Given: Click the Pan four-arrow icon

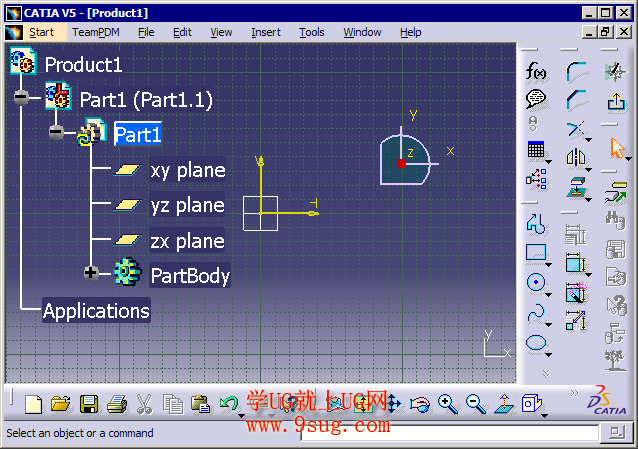Looking at the screenshot, I should pos(393,404).
